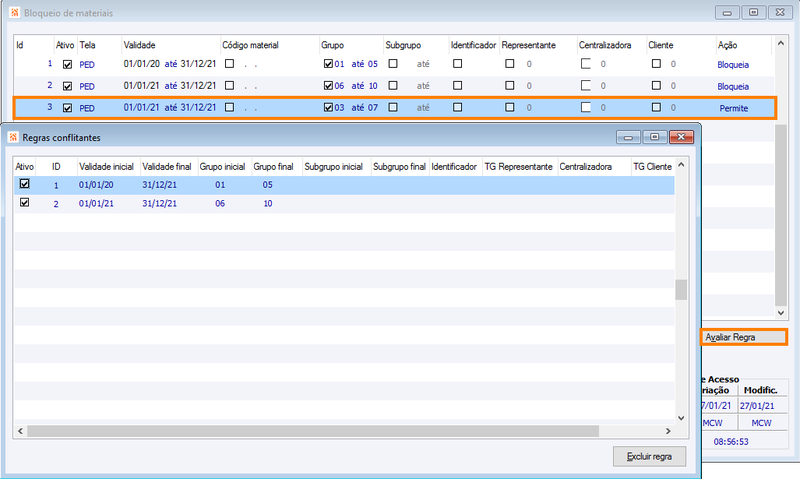Click Grupo inicial 06 in conflicting rules
This screenshot has width=800, height=479.
(220, 203)
